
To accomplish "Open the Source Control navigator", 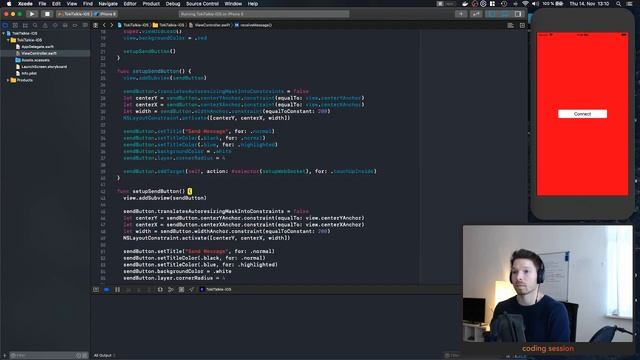I will coord(15,25).
